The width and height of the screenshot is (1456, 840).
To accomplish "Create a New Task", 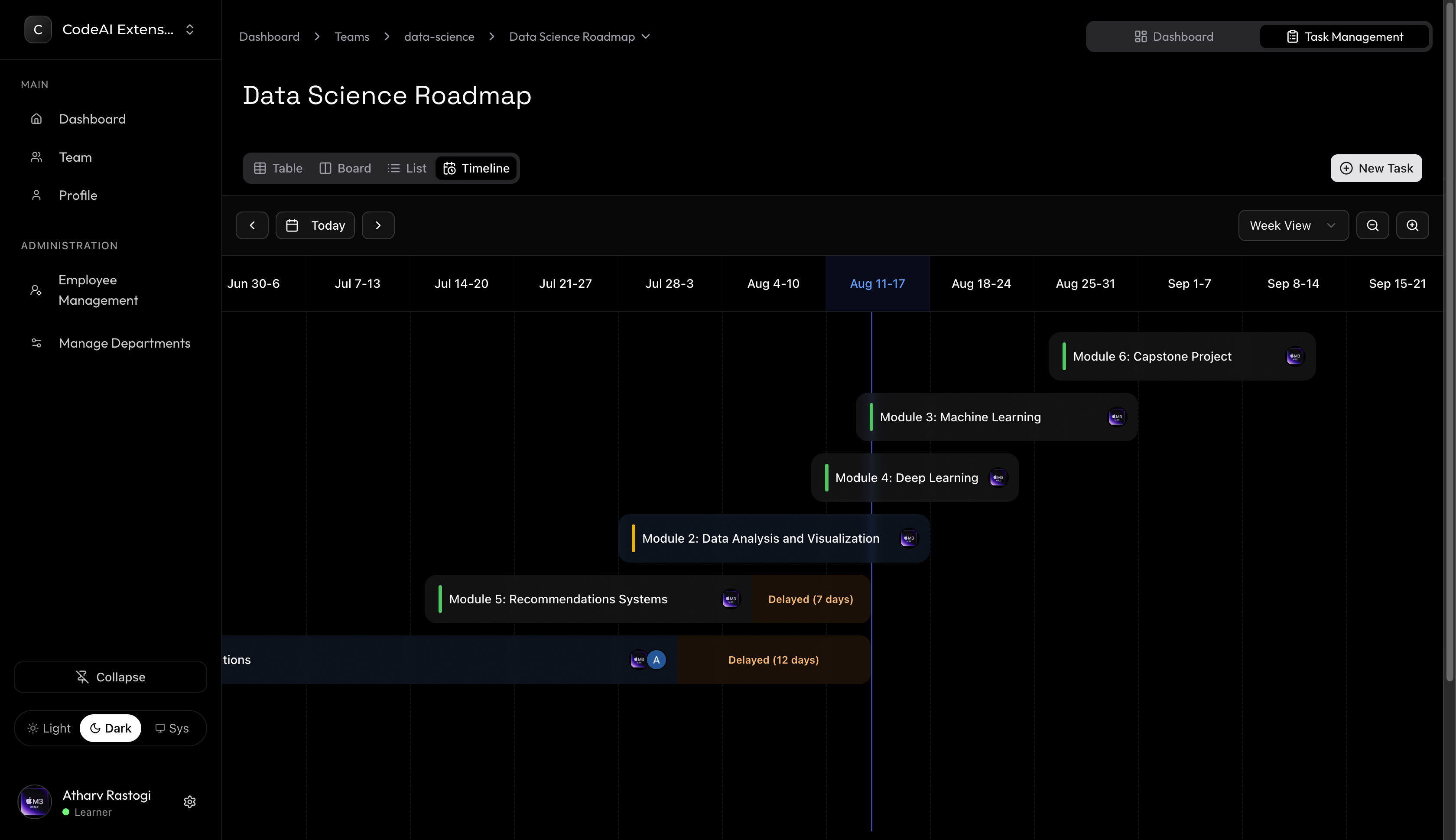I will 1376,168.
